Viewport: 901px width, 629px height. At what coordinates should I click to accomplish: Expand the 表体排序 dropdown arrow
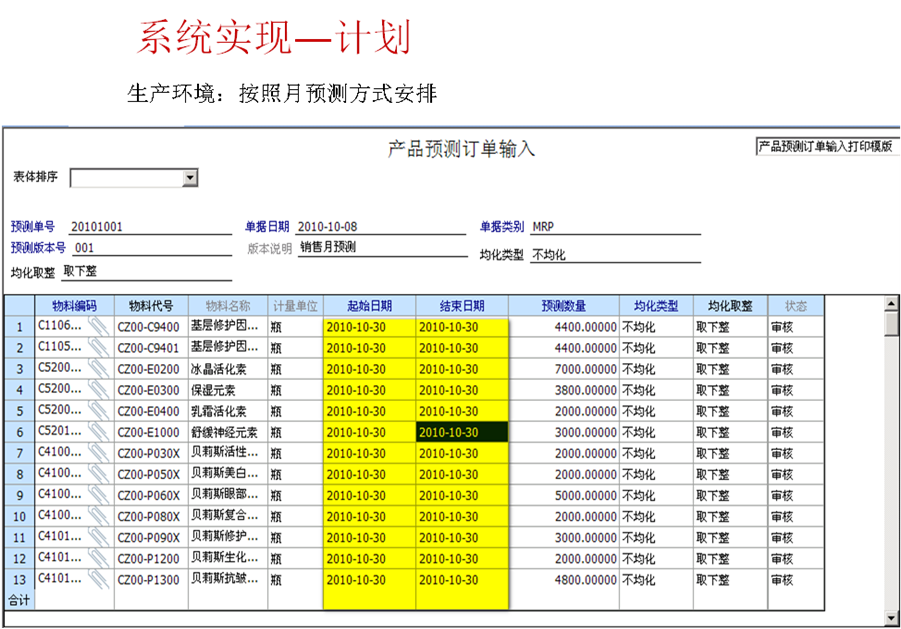[x=190, y=178]
